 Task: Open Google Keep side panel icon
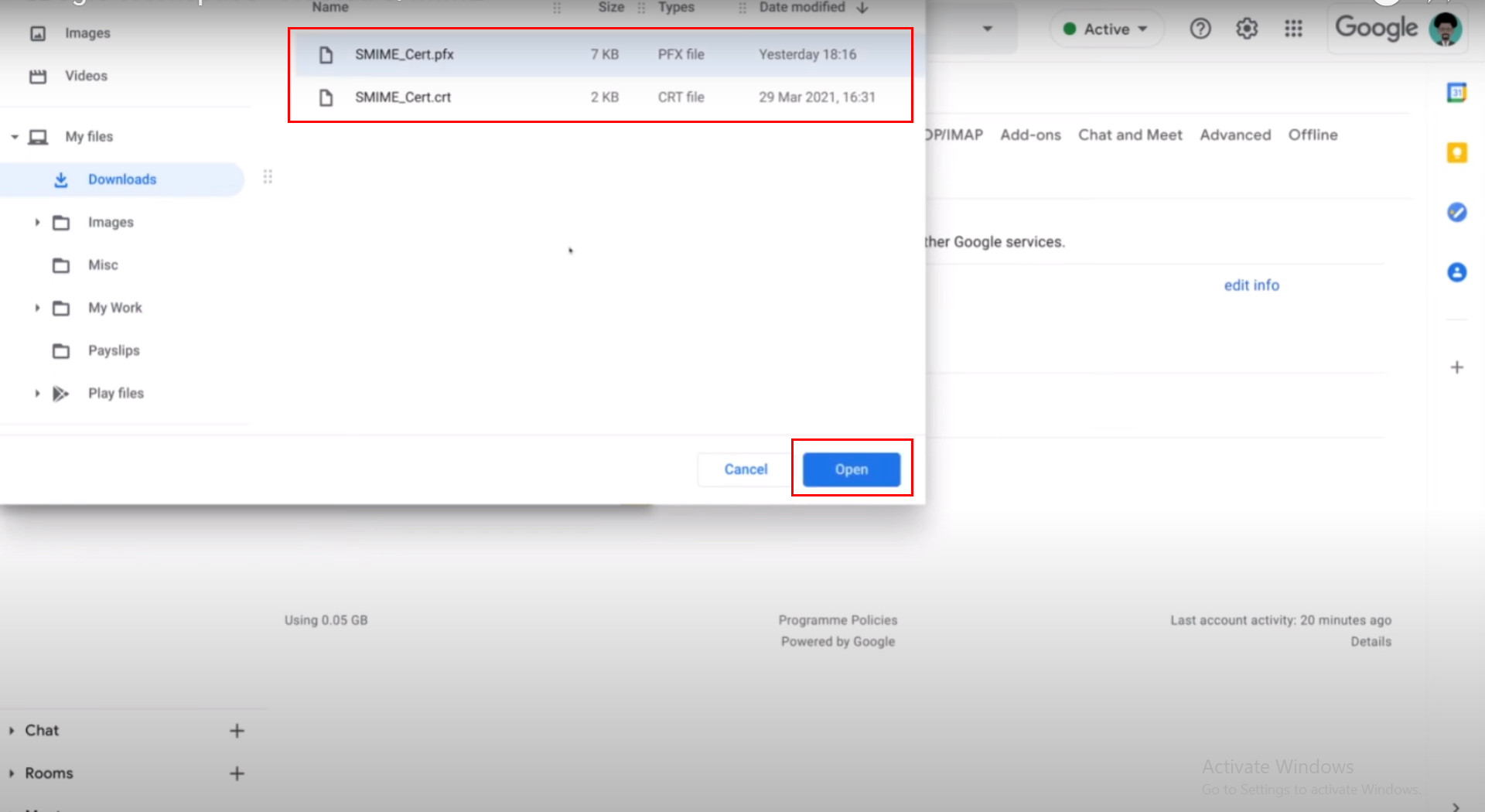[x=1456, y=153]
